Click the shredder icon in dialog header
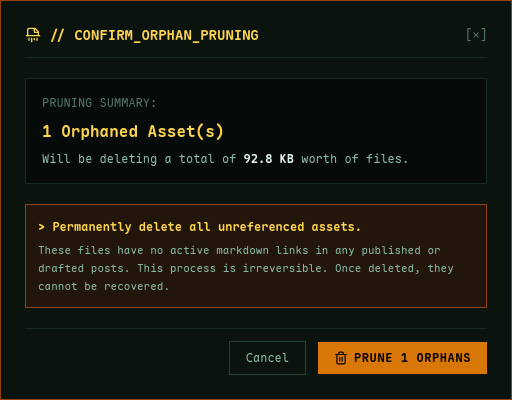This screenshot has height=400, width=512. (33, 35)
